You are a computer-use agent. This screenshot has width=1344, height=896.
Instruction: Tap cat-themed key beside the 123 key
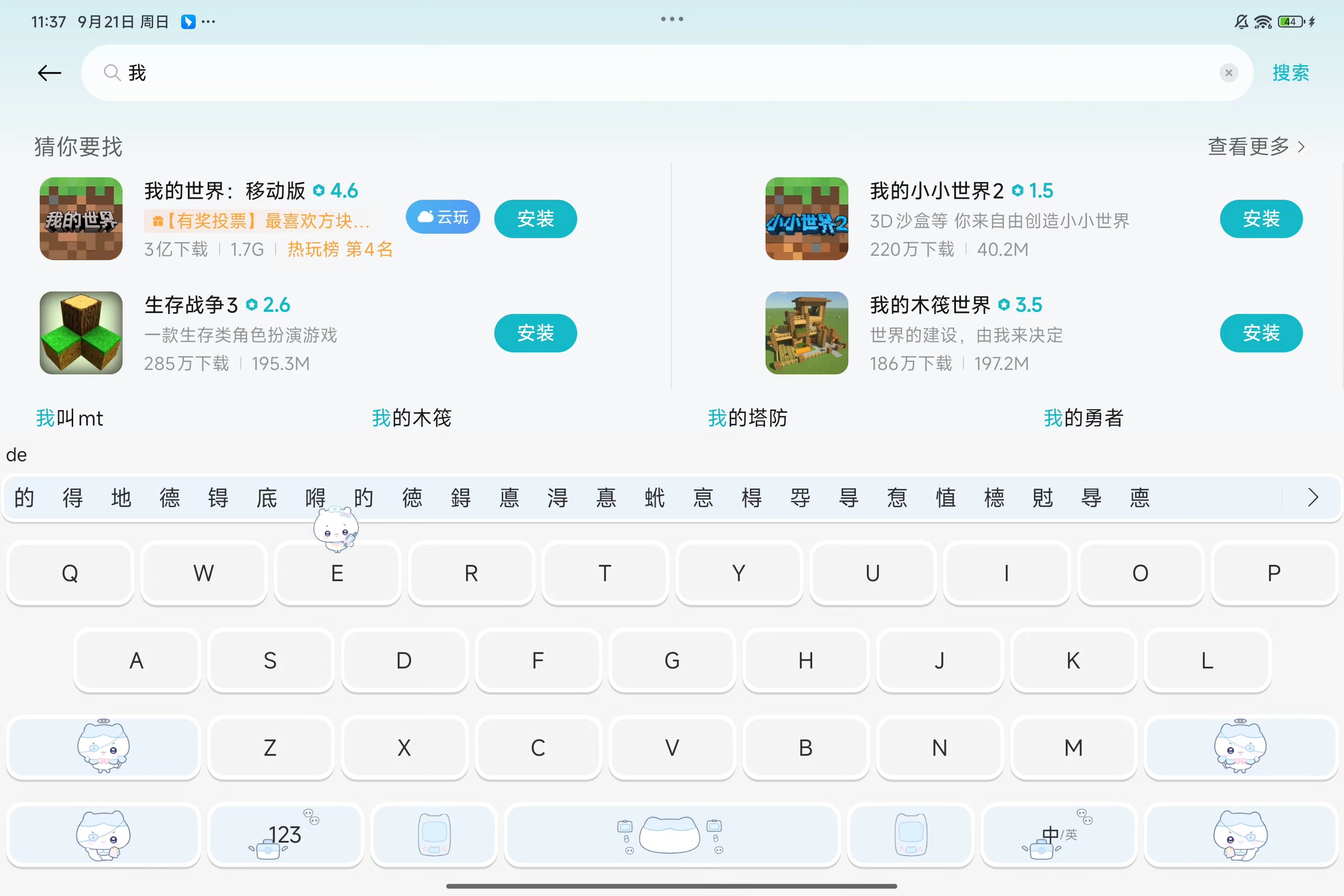[104, 835]
